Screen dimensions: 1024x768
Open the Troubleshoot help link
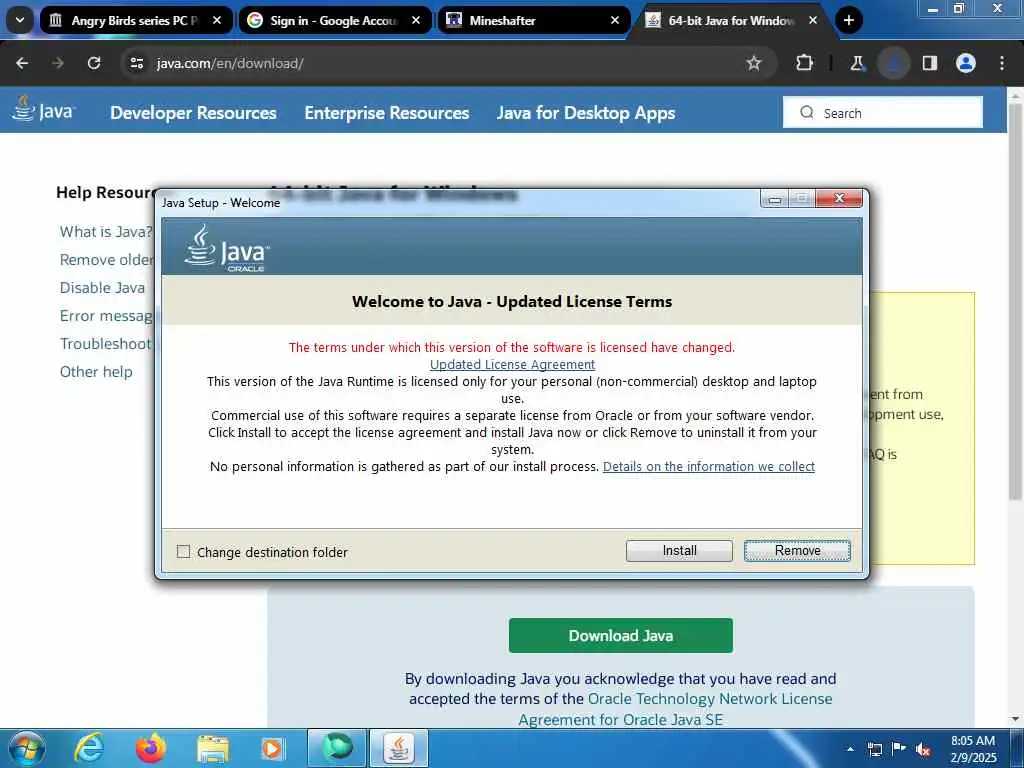(106, 344)
